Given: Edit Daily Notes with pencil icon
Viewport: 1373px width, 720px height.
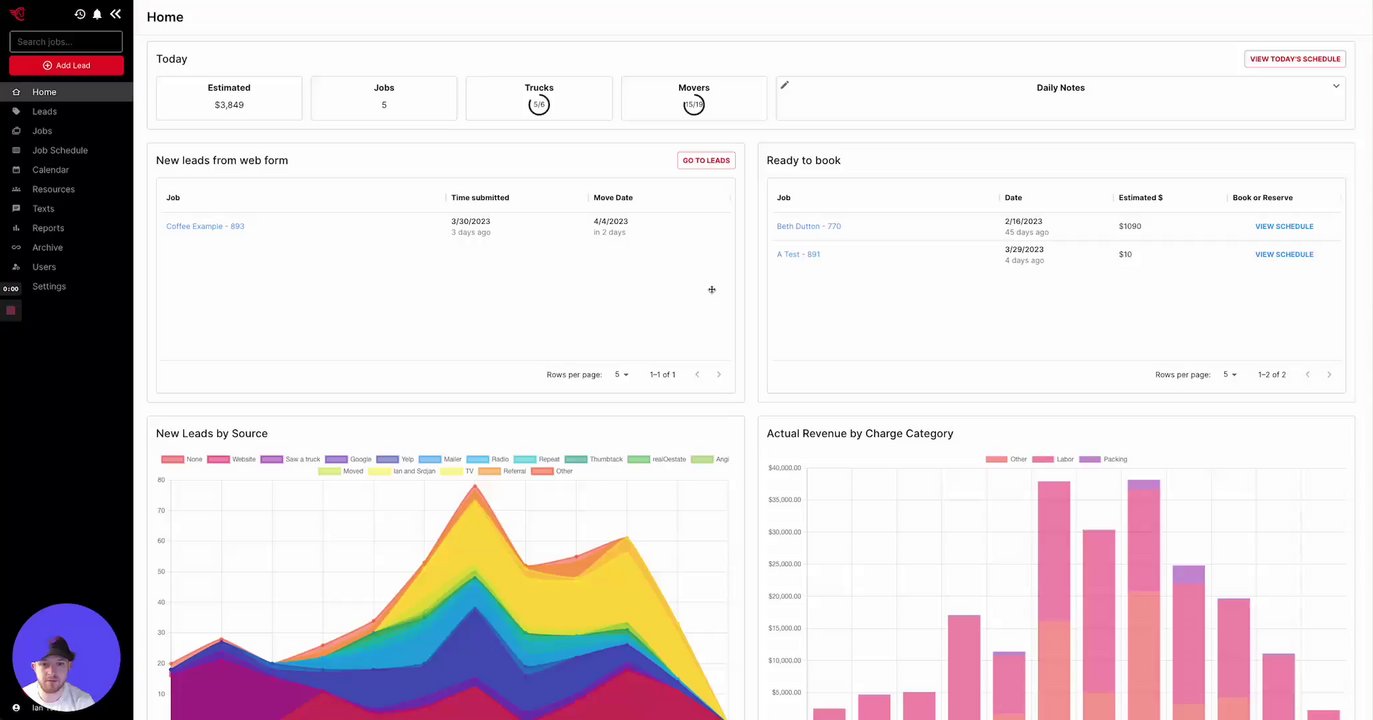Looking at the screenshot, I should click(x=785, y=85).
